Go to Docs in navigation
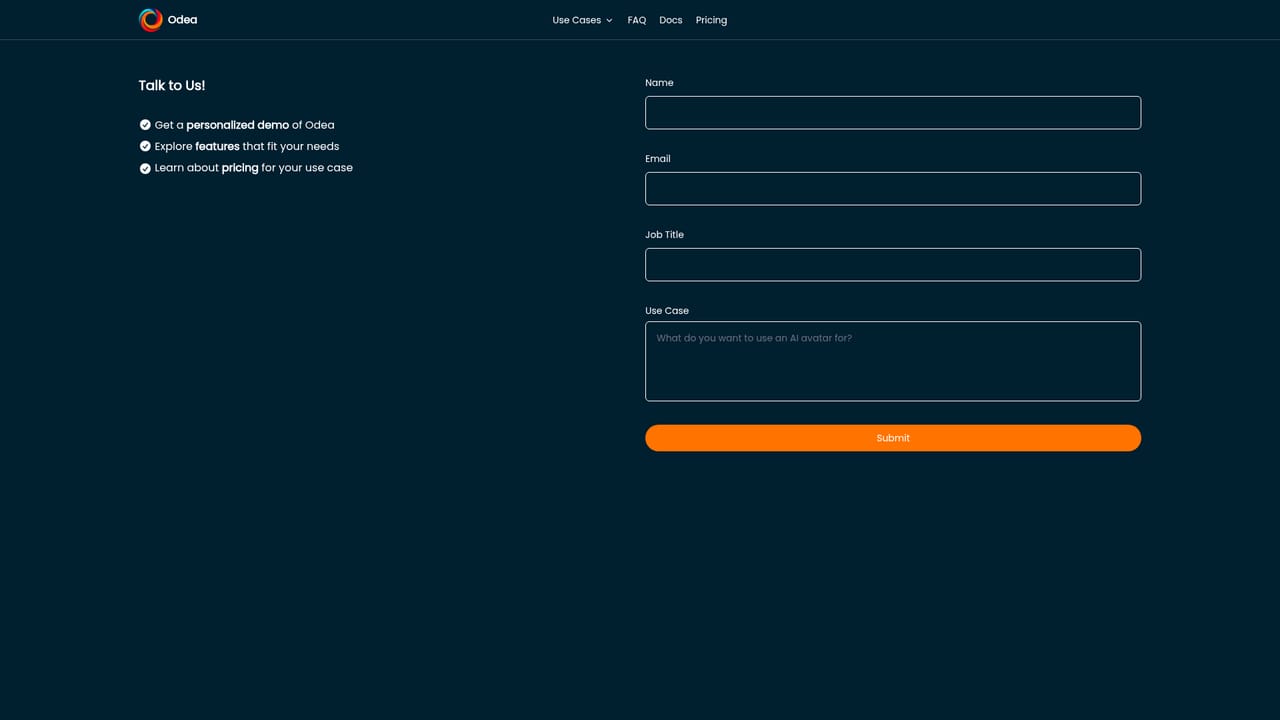This screenshot has height=720, width=1280. [x=671, y=20]
